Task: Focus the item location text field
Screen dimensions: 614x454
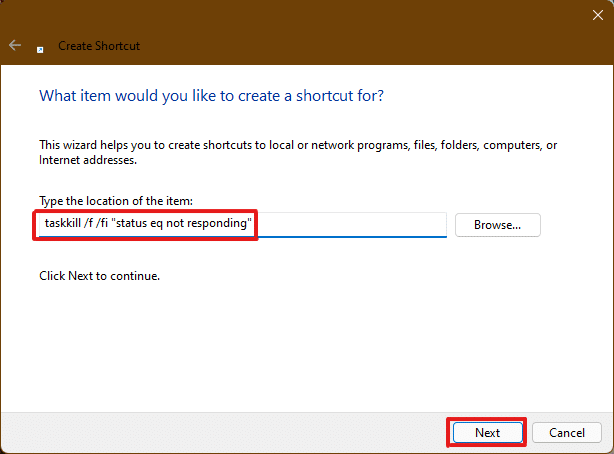Action: click(x=242, y=225)
